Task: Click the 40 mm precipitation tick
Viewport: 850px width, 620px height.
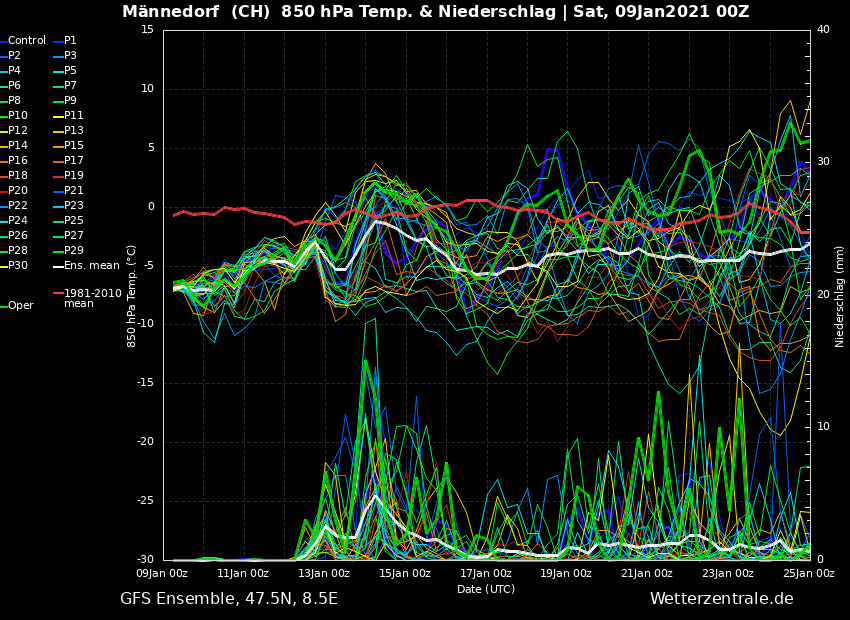Action: click(823, 30)
